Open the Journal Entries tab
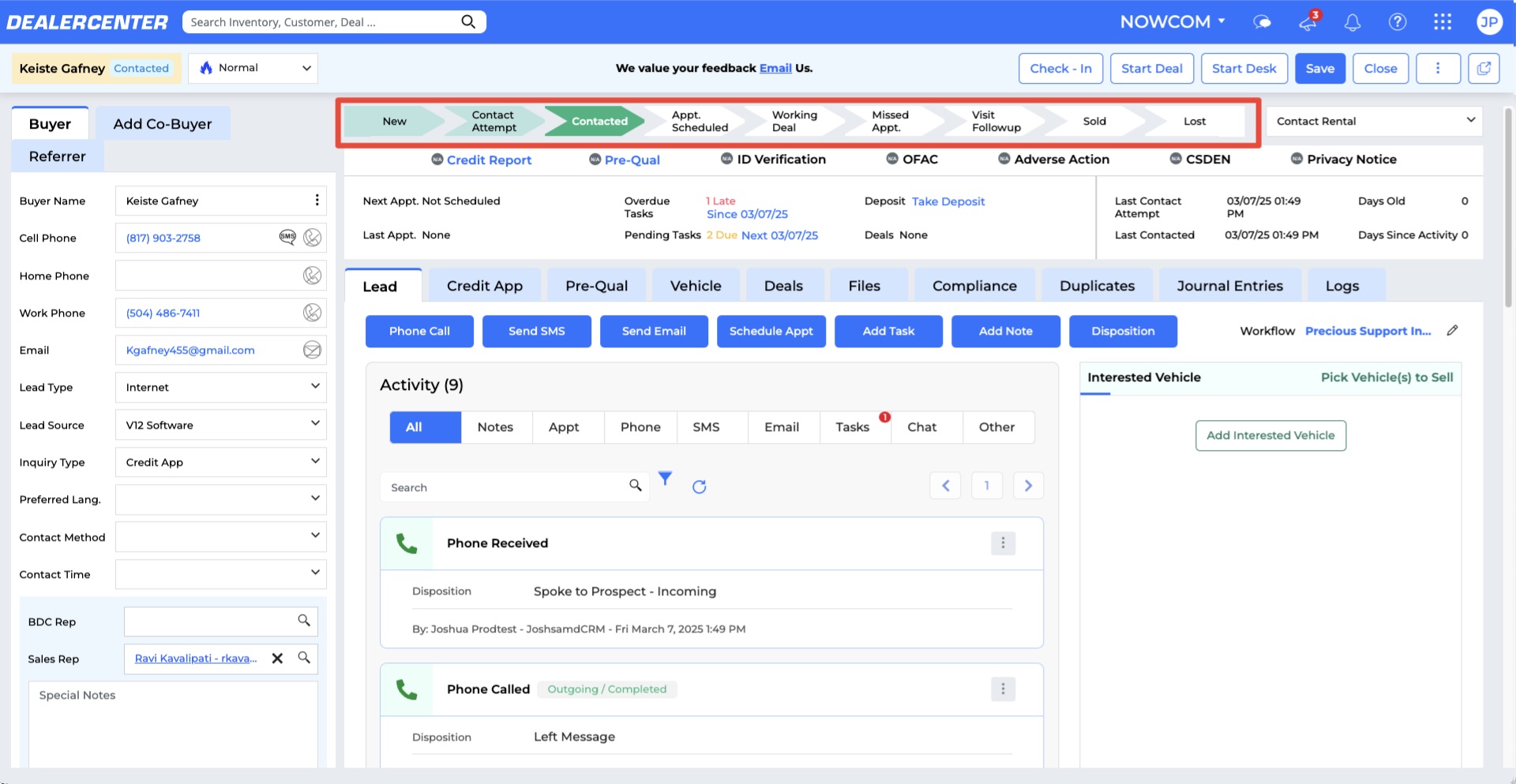The image size is (1516, 784). (1229, 286)
